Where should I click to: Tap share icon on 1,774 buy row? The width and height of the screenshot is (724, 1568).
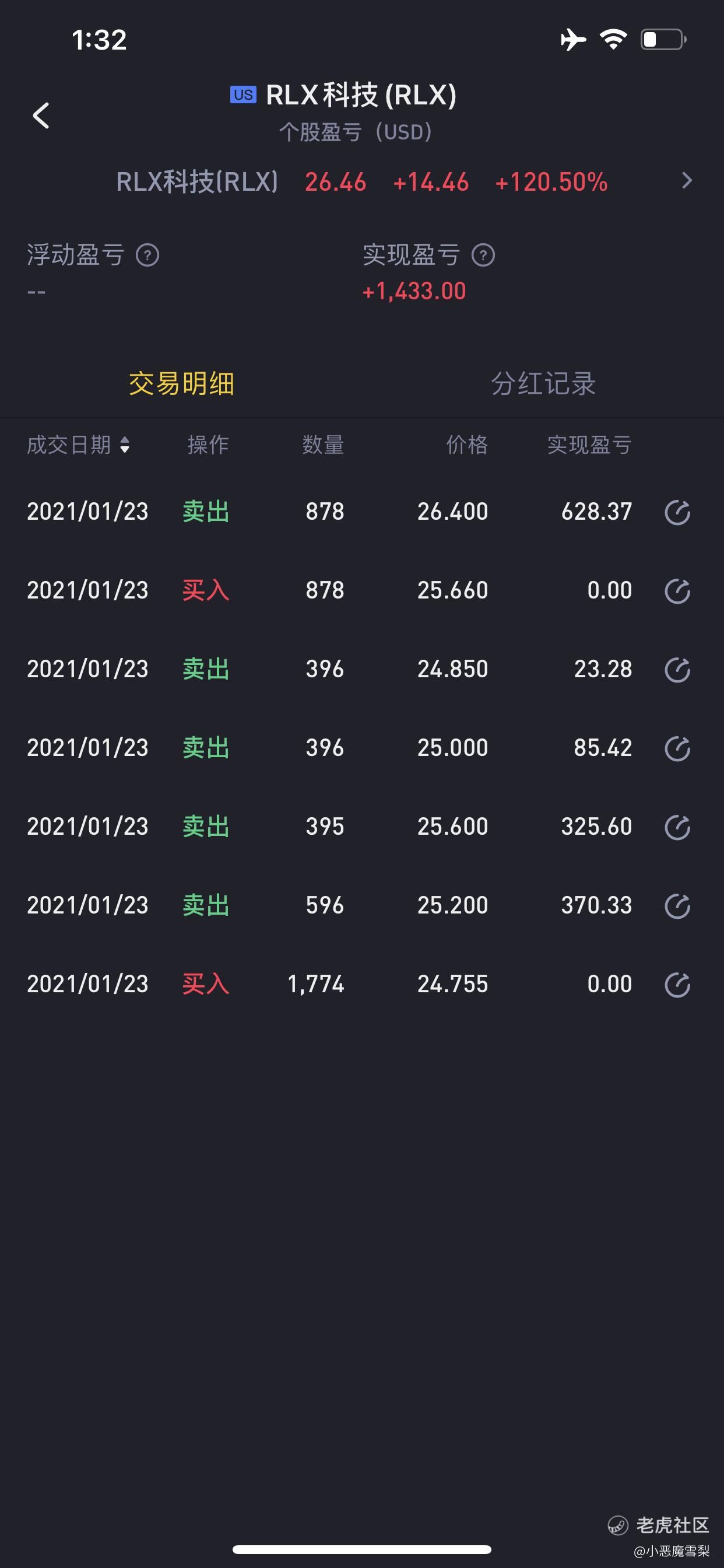pyautogui.click(x=677, y=984)
